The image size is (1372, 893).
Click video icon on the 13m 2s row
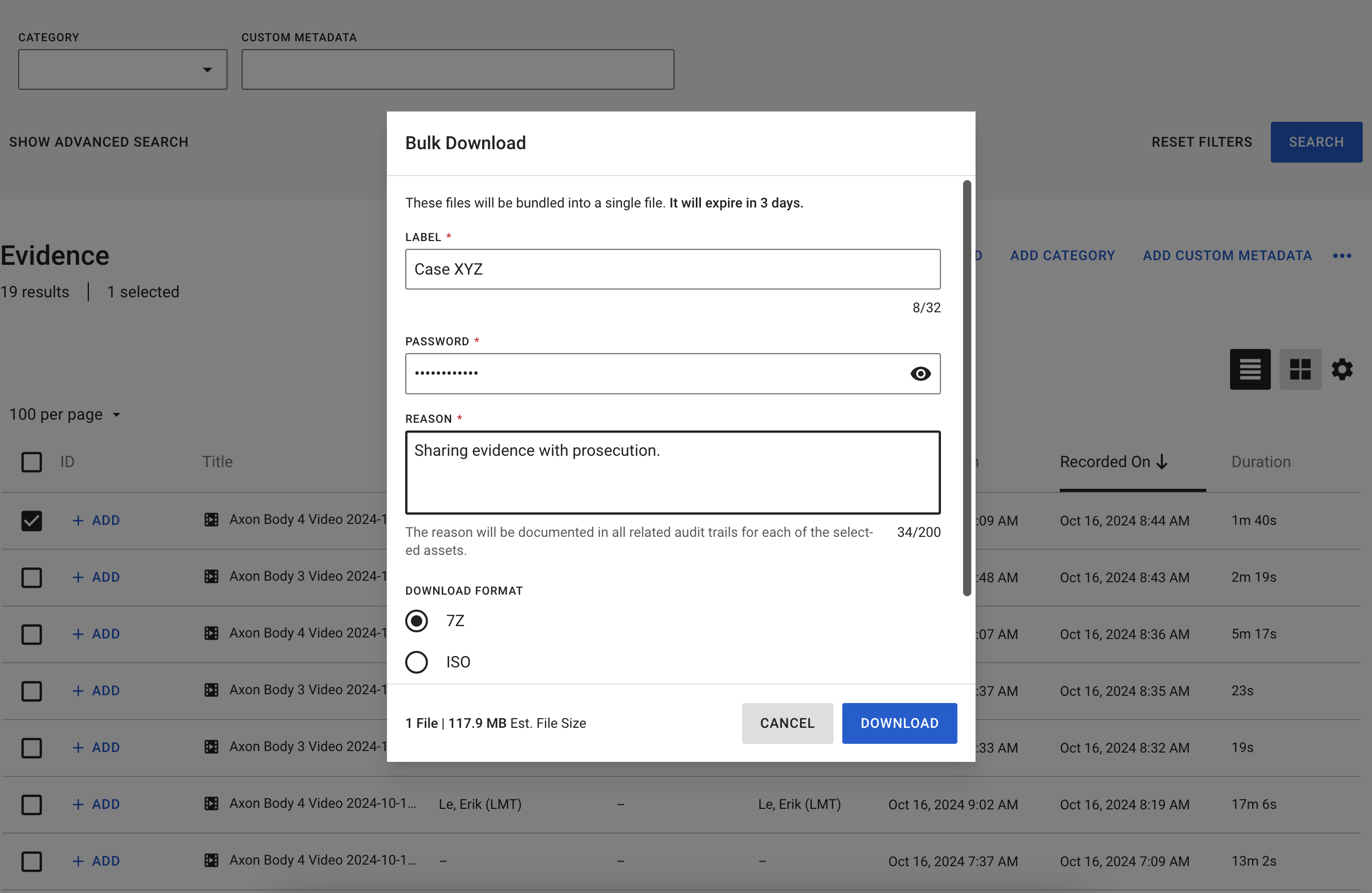point(212,860)
